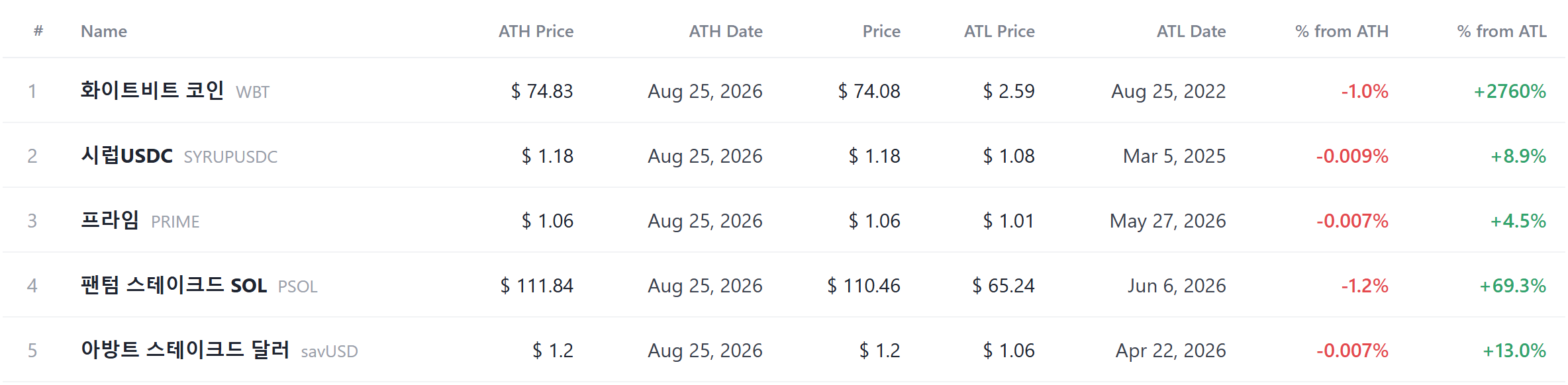Click the Price column header
1568x385 pixels.
click(881, 31)
